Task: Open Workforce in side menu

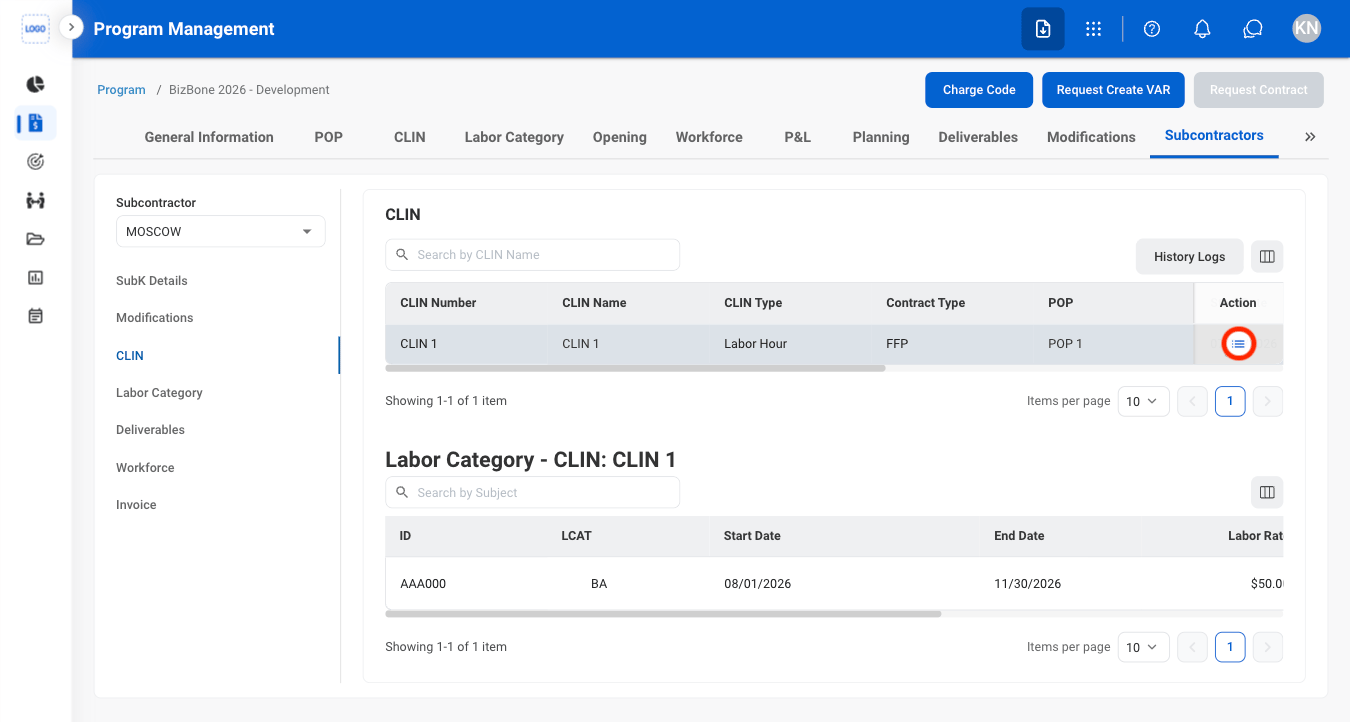Action: [x=145, y=468]
